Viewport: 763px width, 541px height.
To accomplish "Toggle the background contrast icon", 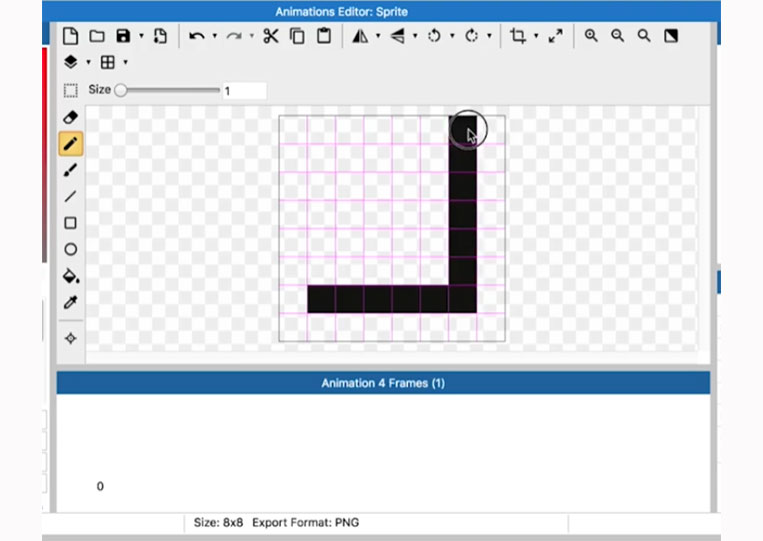I will tap(671, 36).
